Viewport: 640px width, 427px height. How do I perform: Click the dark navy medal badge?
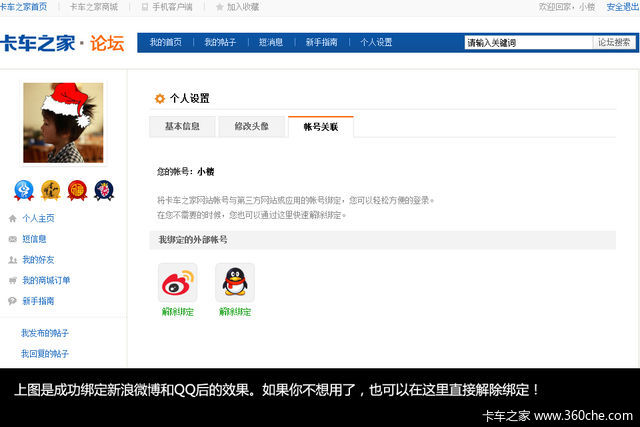coord(103,190)
